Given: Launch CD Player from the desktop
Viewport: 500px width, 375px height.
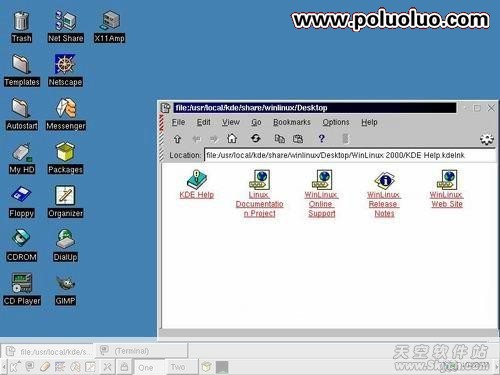Looking at the screenshot, I should tap(22, 289).
